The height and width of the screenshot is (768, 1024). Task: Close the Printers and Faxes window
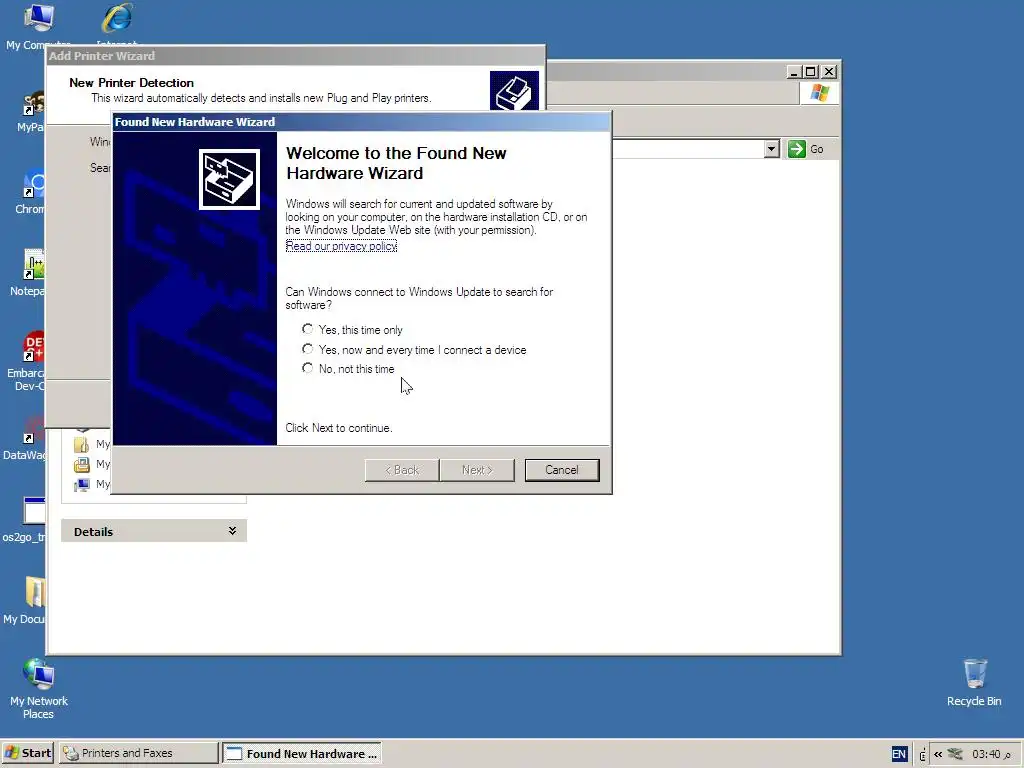point(829,72)
